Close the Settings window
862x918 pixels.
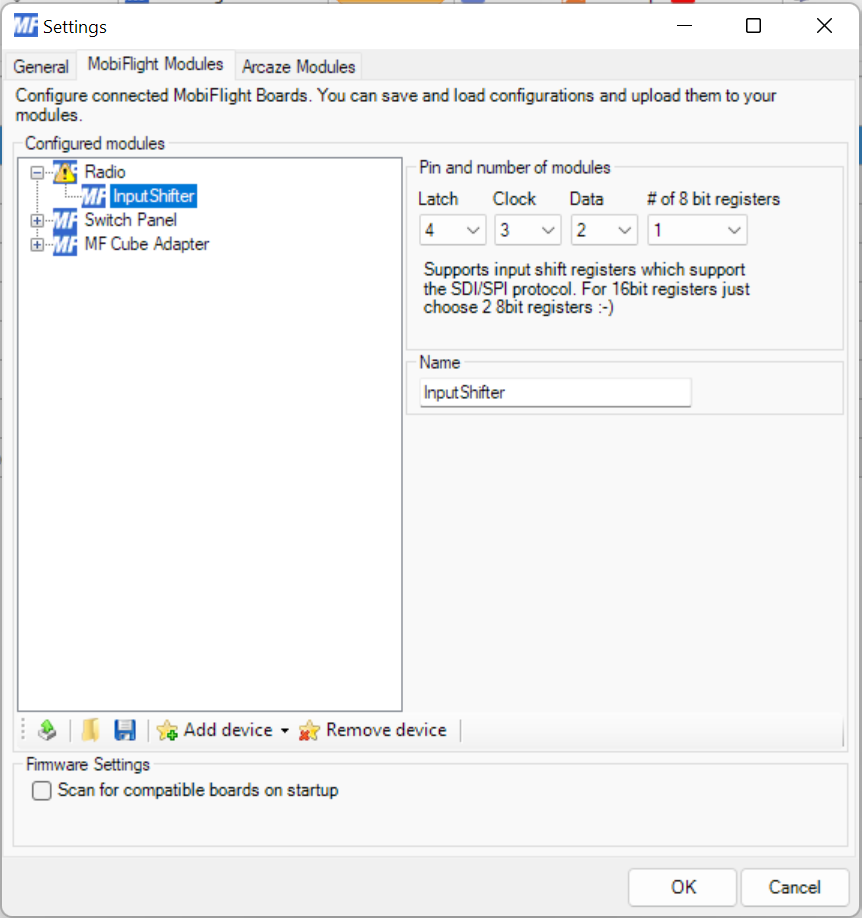[824, 26]
